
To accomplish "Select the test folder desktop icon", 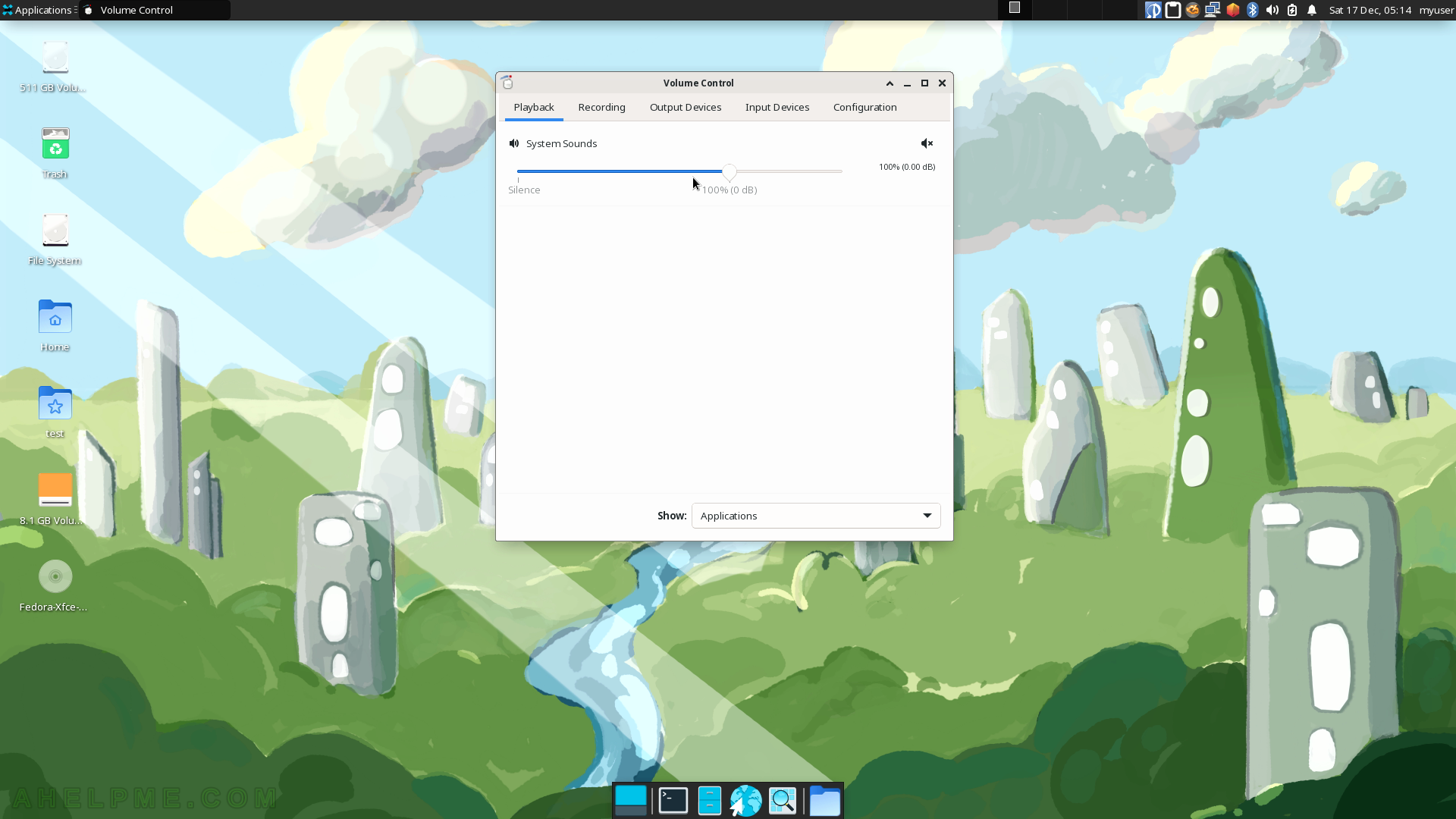I will pos(55,413).
